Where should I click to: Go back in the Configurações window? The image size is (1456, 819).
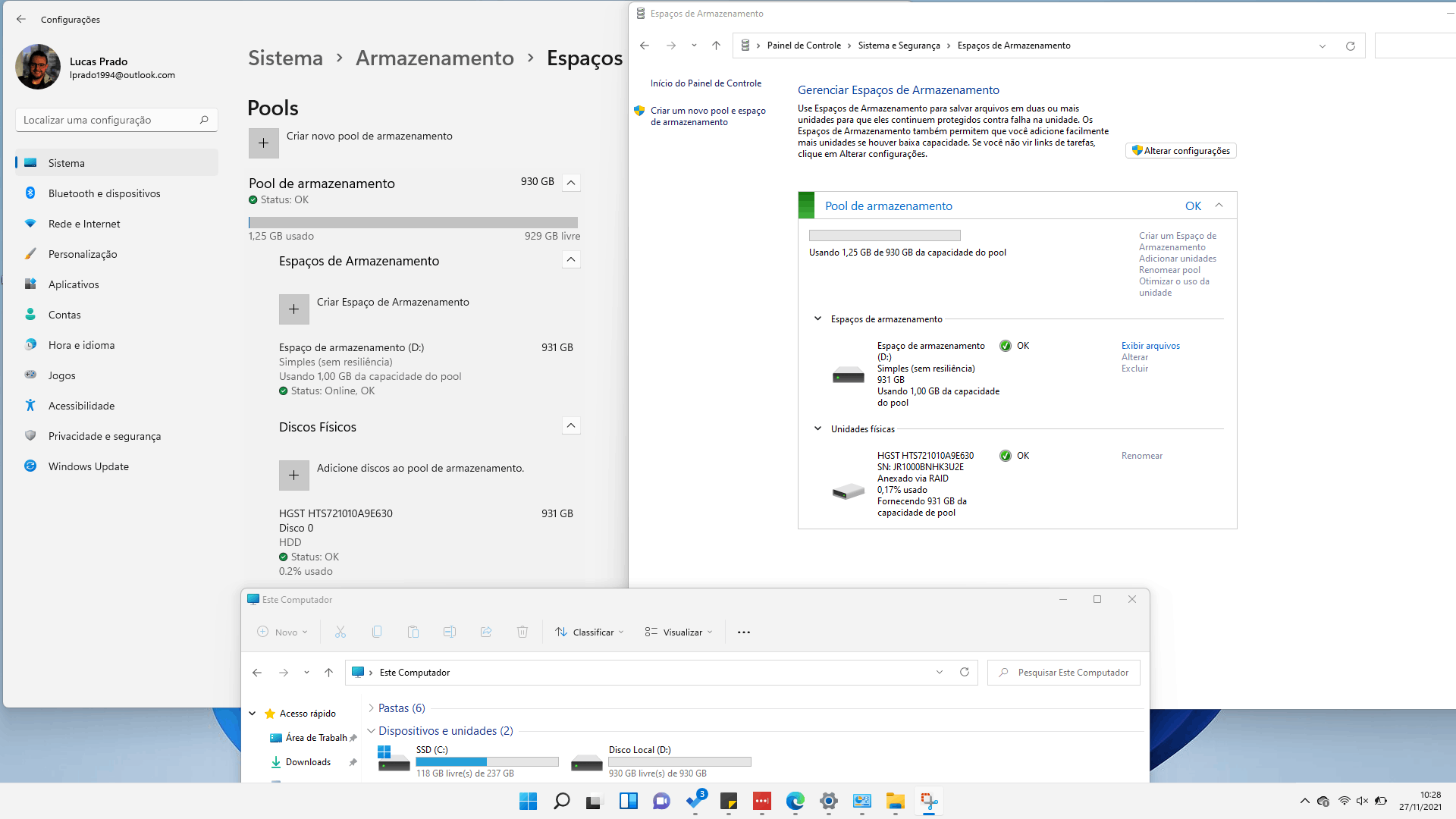[x=21, y=19]
